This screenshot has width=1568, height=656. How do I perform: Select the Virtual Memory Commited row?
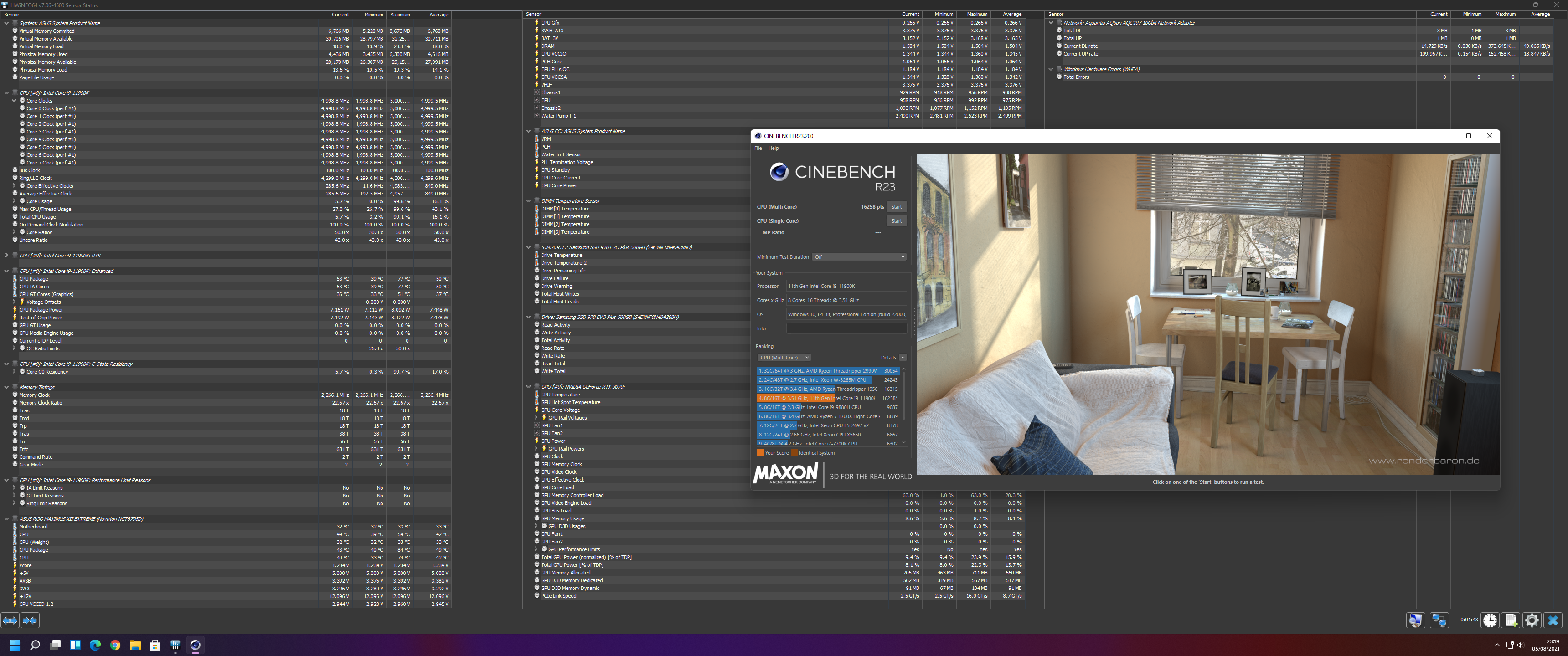[225, 31]
